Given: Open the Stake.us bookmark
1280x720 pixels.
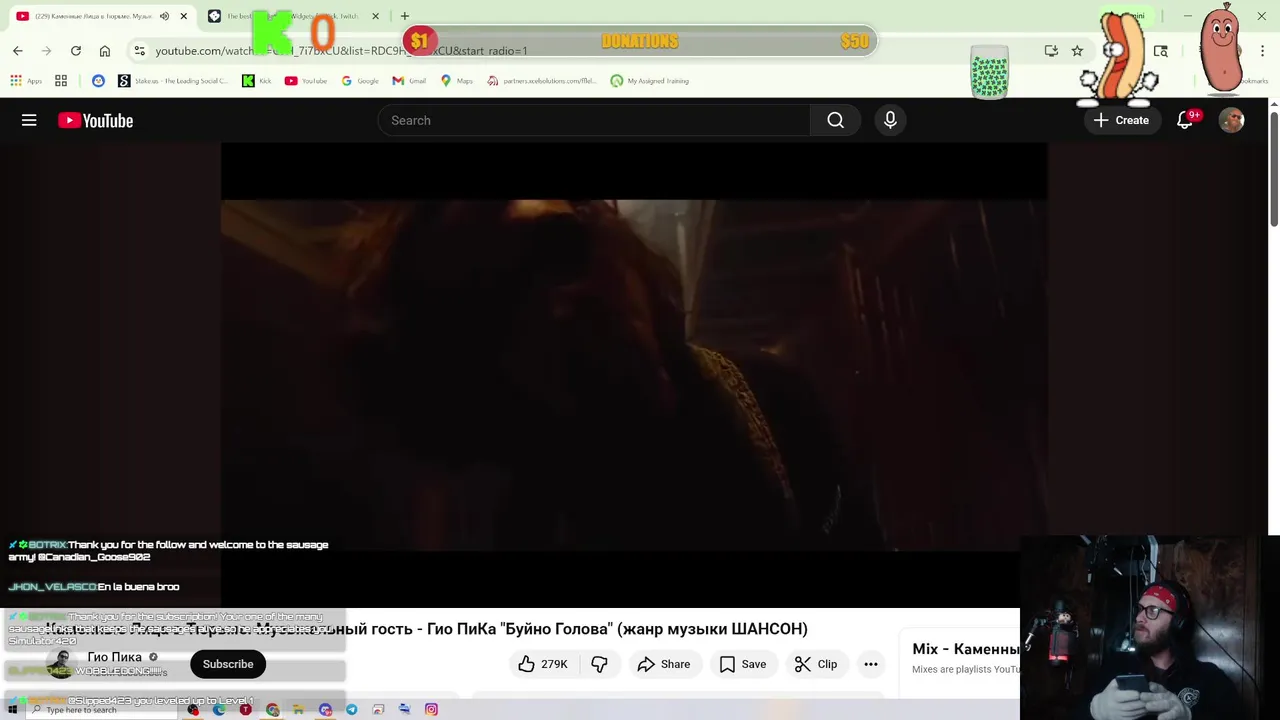Looking at the screenshot, I should pyautogui.click(x=173, y=81).
